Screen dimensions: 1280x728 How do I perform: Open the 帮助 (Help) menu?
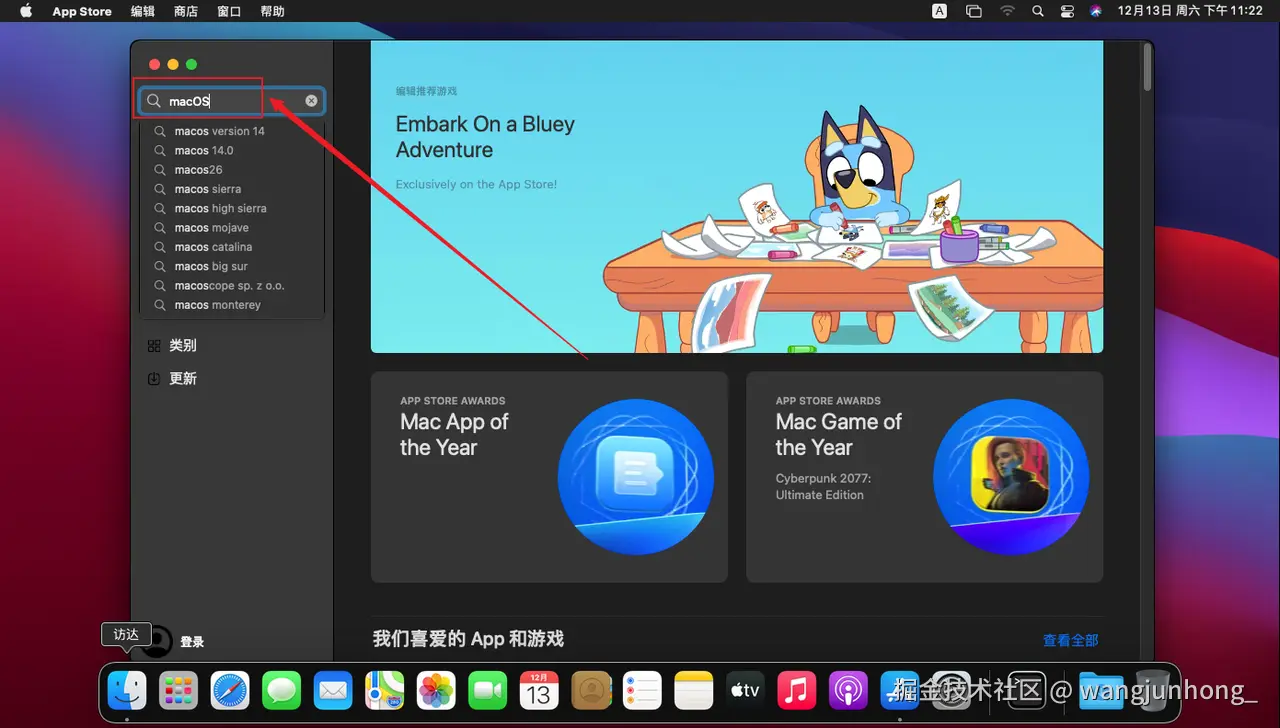click(272, 11)
